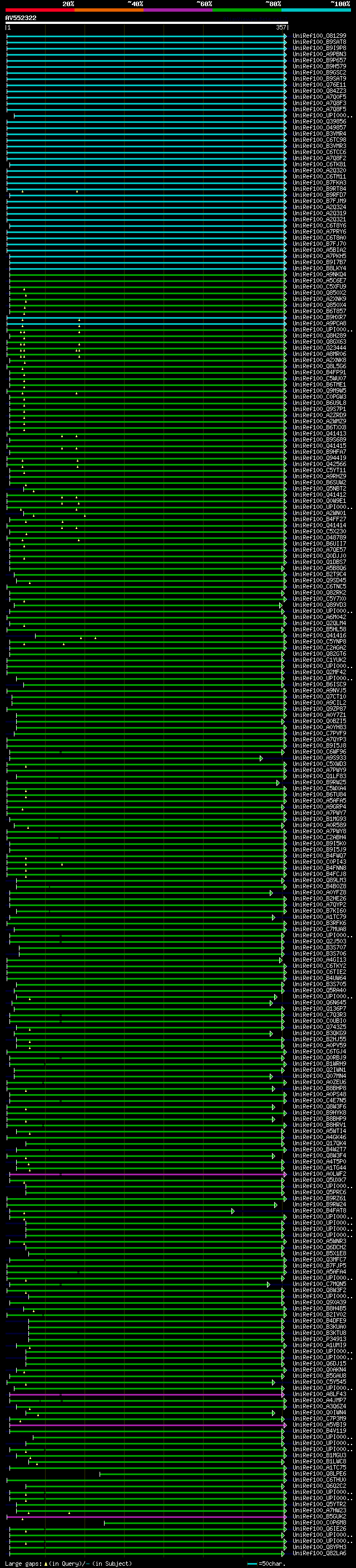Select the UniRef100_Q41416 label
Image resolution: width=356 pixels, height=1568 pixels.
click(319, 635)
